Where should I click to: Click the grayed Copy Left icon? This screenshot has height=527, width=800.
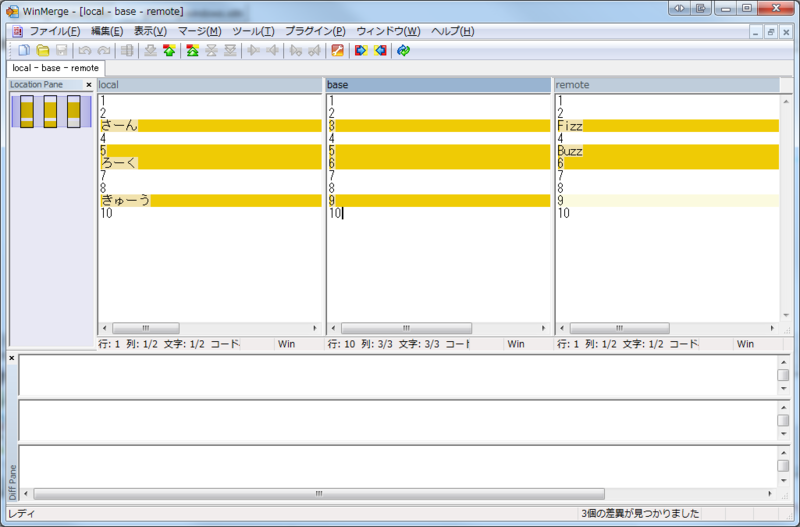point(272,50)
